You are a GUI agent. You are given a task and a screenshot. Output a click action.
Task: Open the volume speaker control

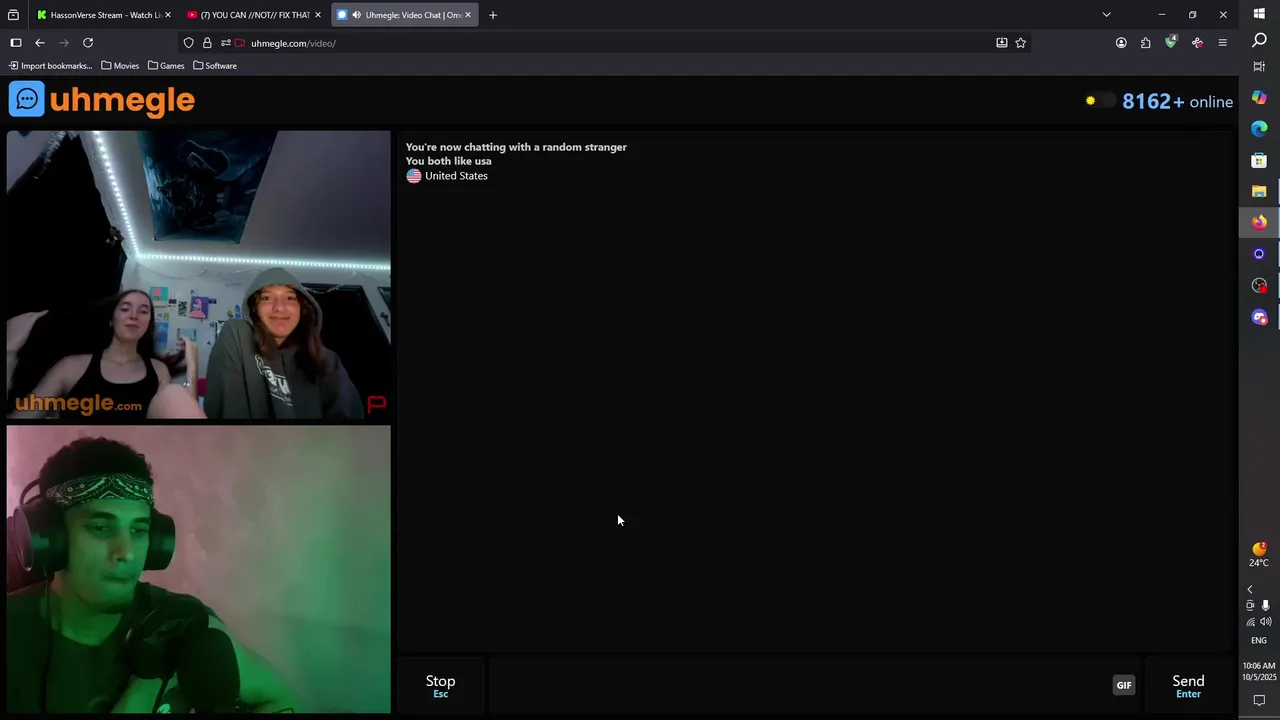1266,622
